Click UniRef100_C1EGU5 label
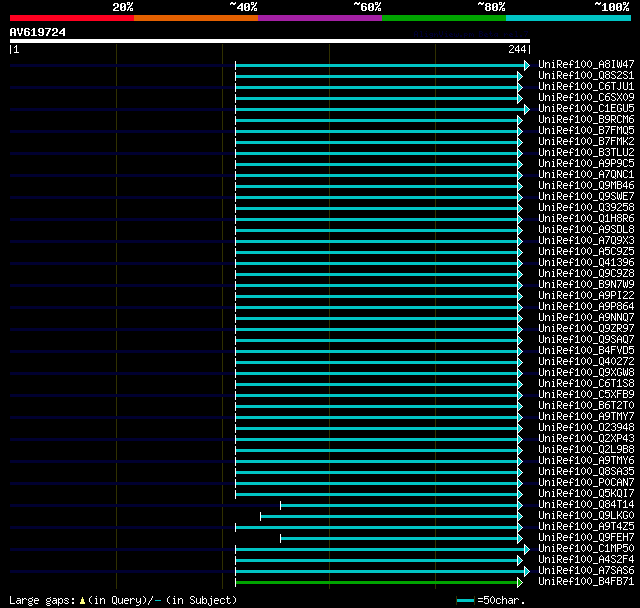The height and width of the screenshot is (608, 640). pyautogui.click(x=586, y=109)
